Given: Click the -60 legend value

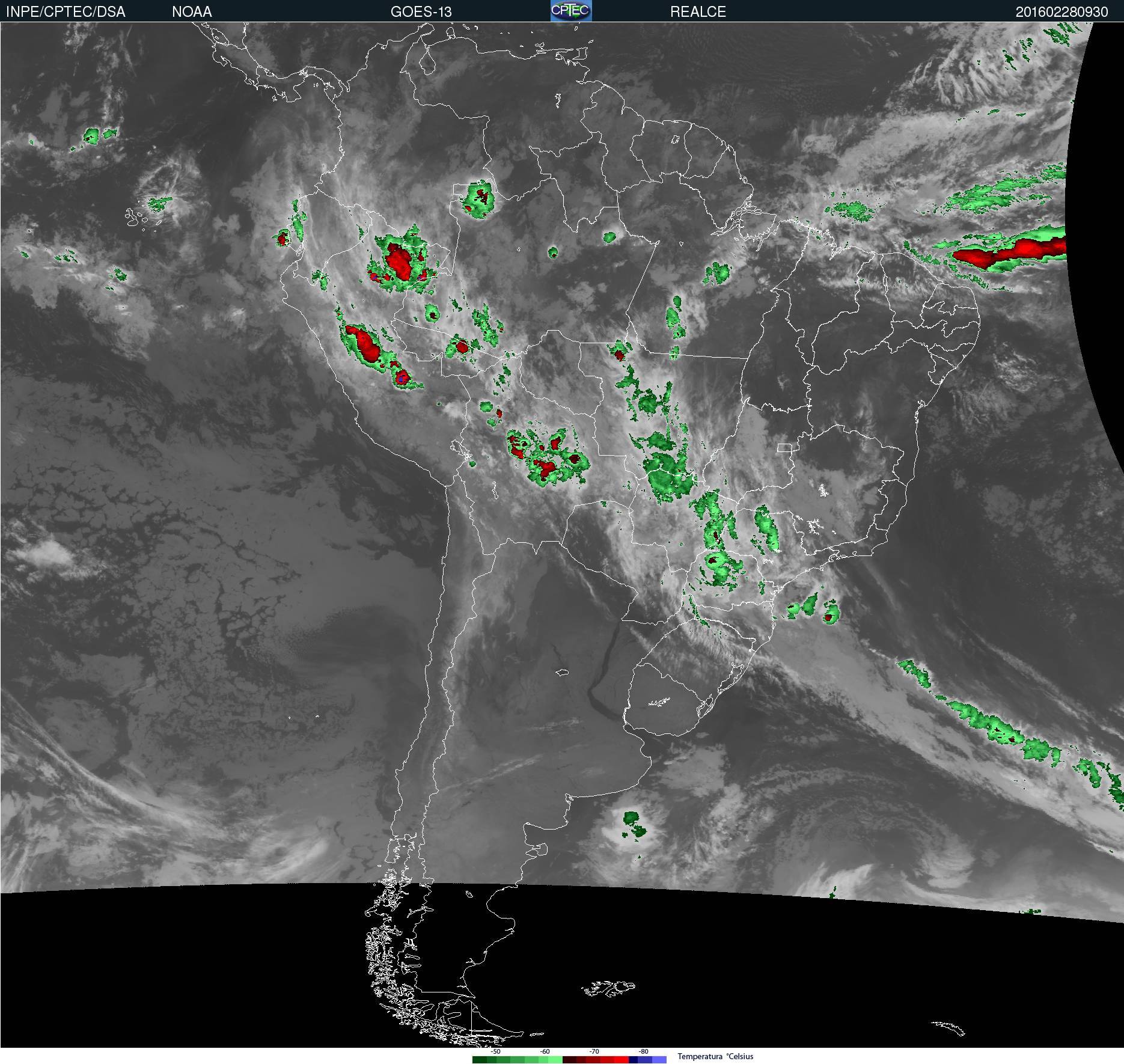Looking at the screenshot, I should click(545, 1051).
